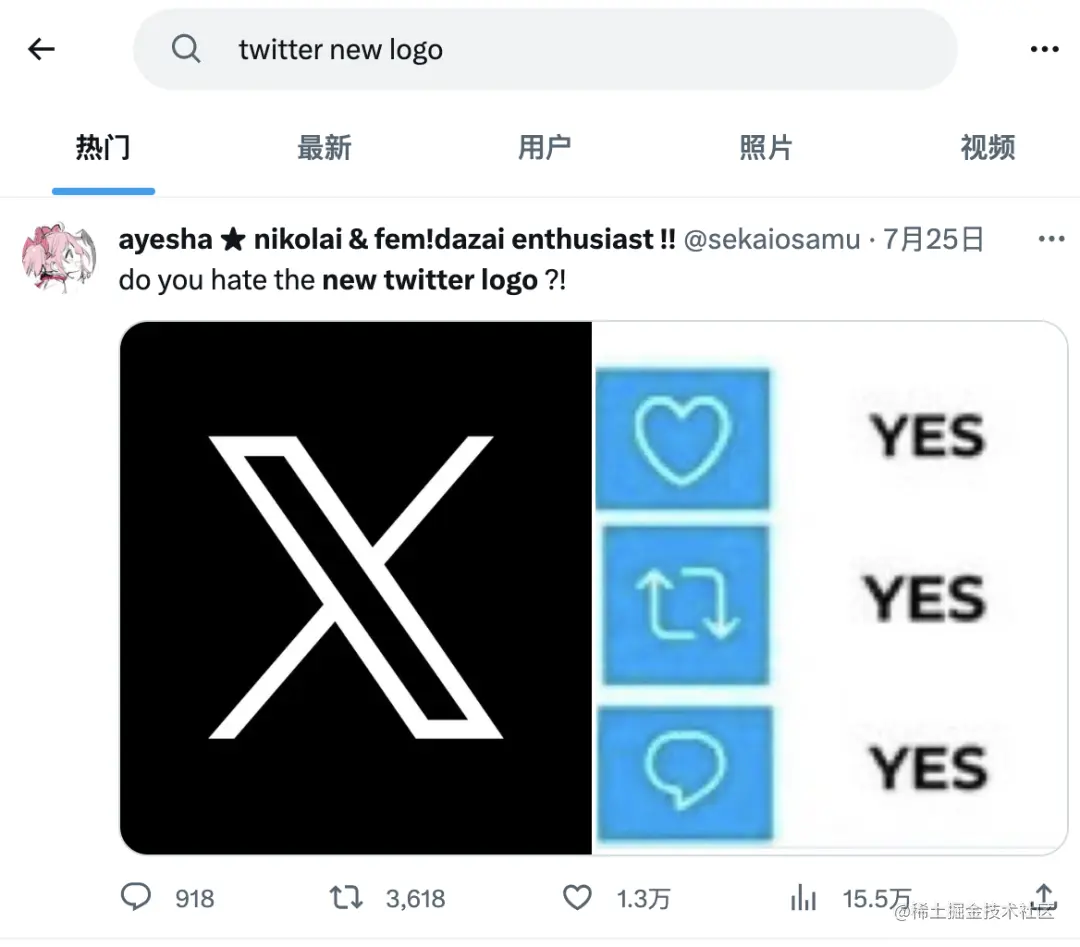The height and width of the screenshot is (947, 1080).
Task: Like the tweet via heart icon
Action: click(577, 898)
